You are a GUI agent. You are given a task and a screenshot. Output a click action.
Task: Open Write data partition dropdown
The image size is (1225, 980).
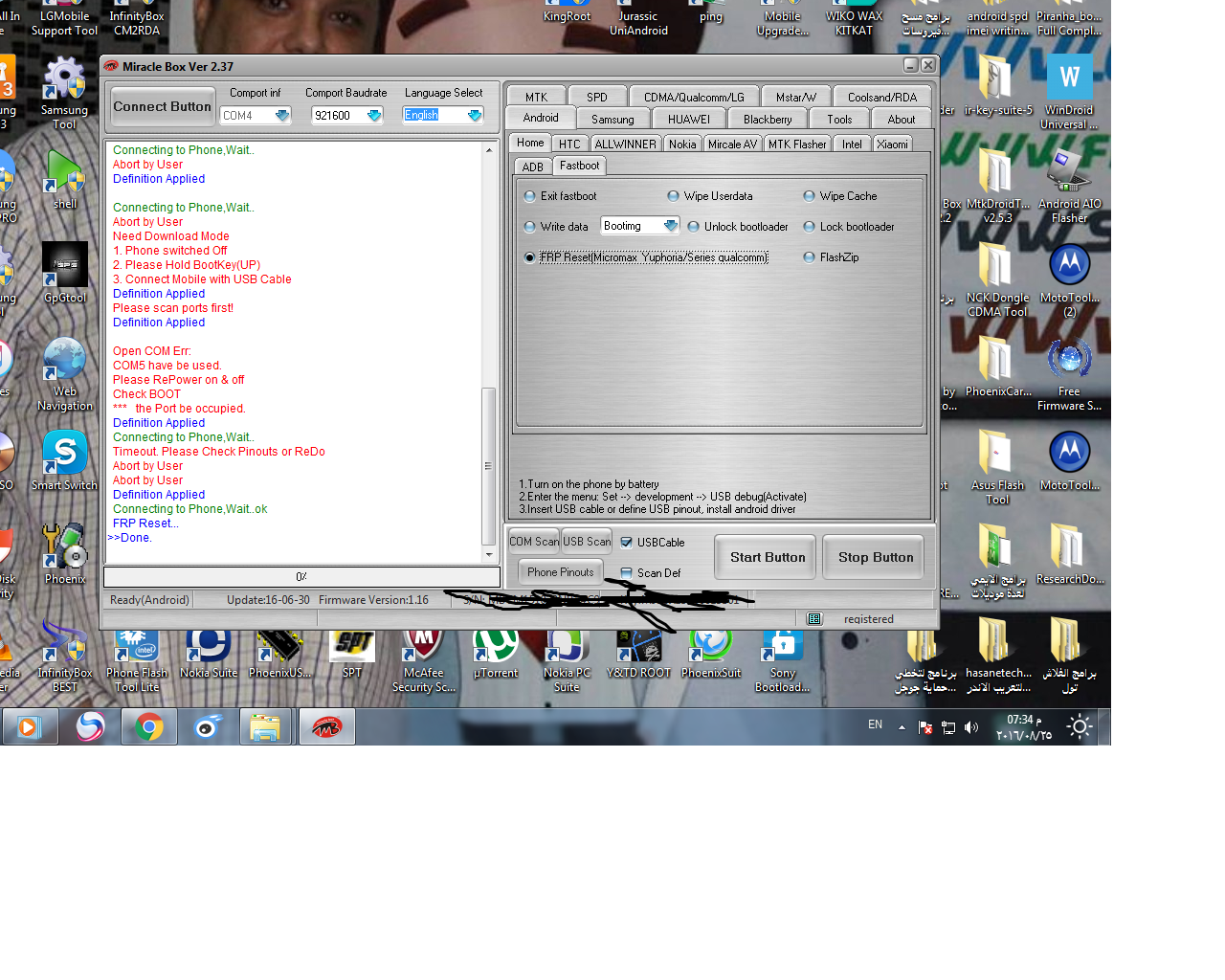pyautogui.click(x=640, y=226)
